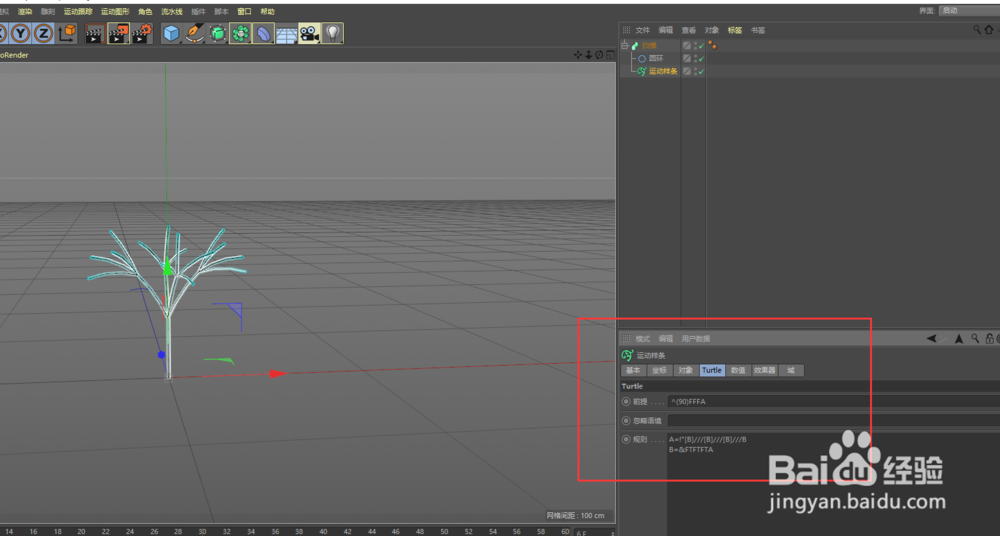Open the 流水线 menu
This screenshot has width=1000, height=536.
pyautogui.click(x=172, y=11)
